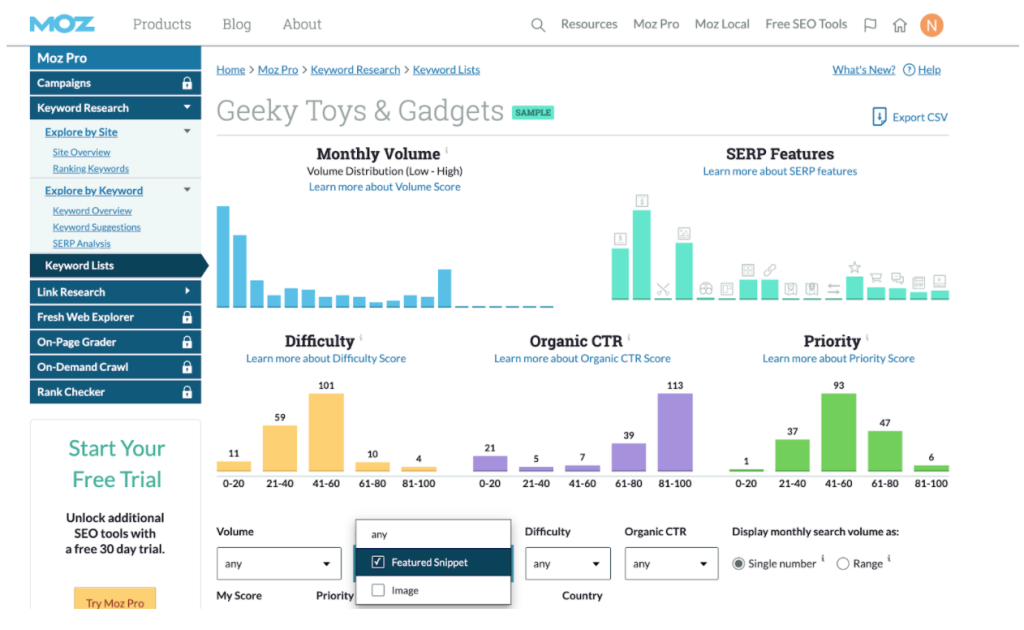Click the lock icon beside On-Page Grader
The height and width of the screenshot is (630, 1024).
tap(187, 342)
